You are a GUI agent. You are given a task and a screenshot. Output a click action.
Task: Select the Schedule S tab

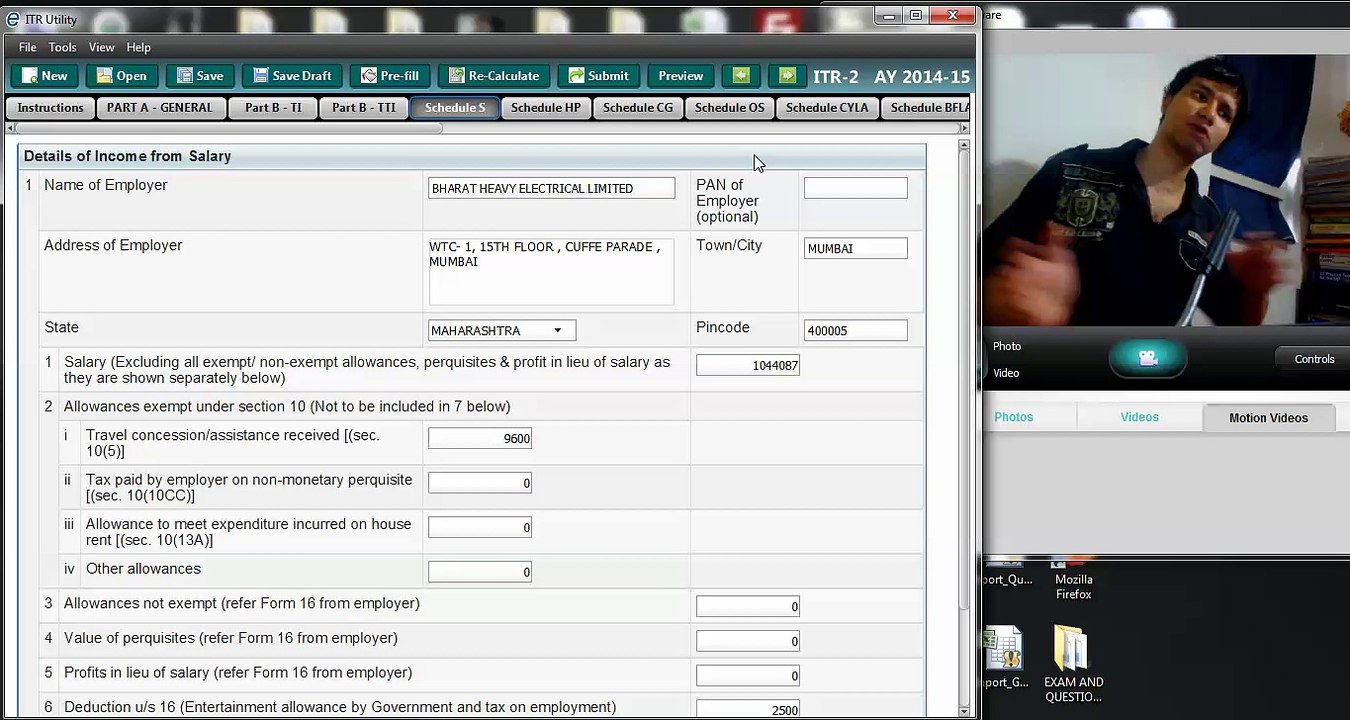coord(455,108)
